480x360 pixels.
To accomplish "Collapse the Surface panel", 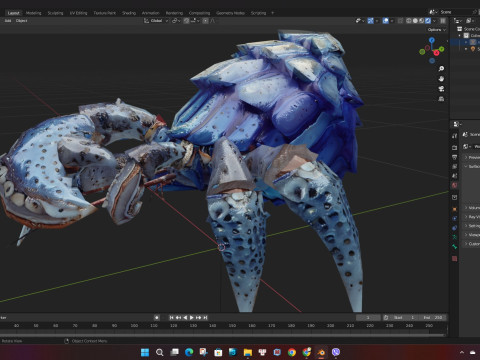I will click(472, 166).
